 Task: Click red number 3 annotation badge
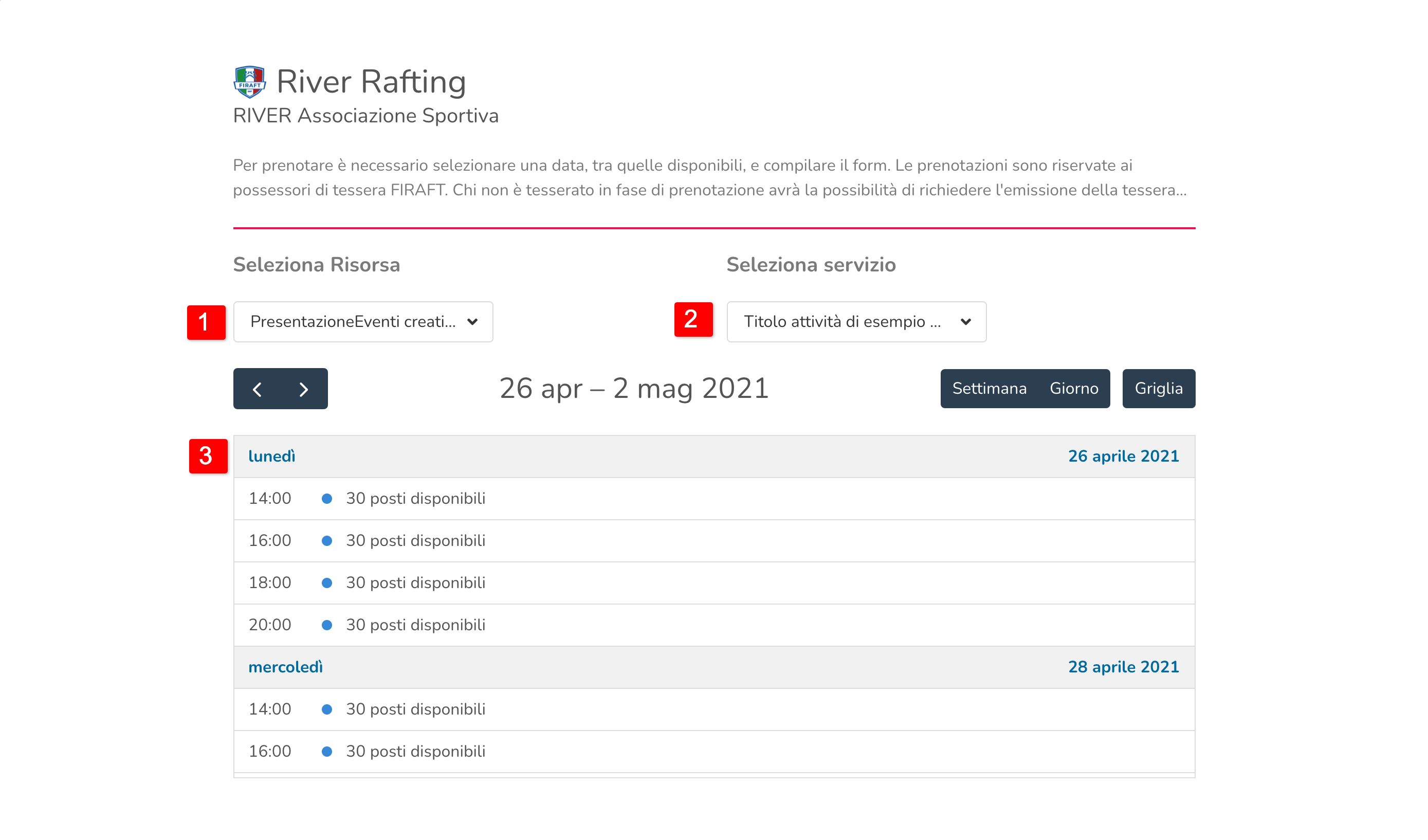point(208,456)
